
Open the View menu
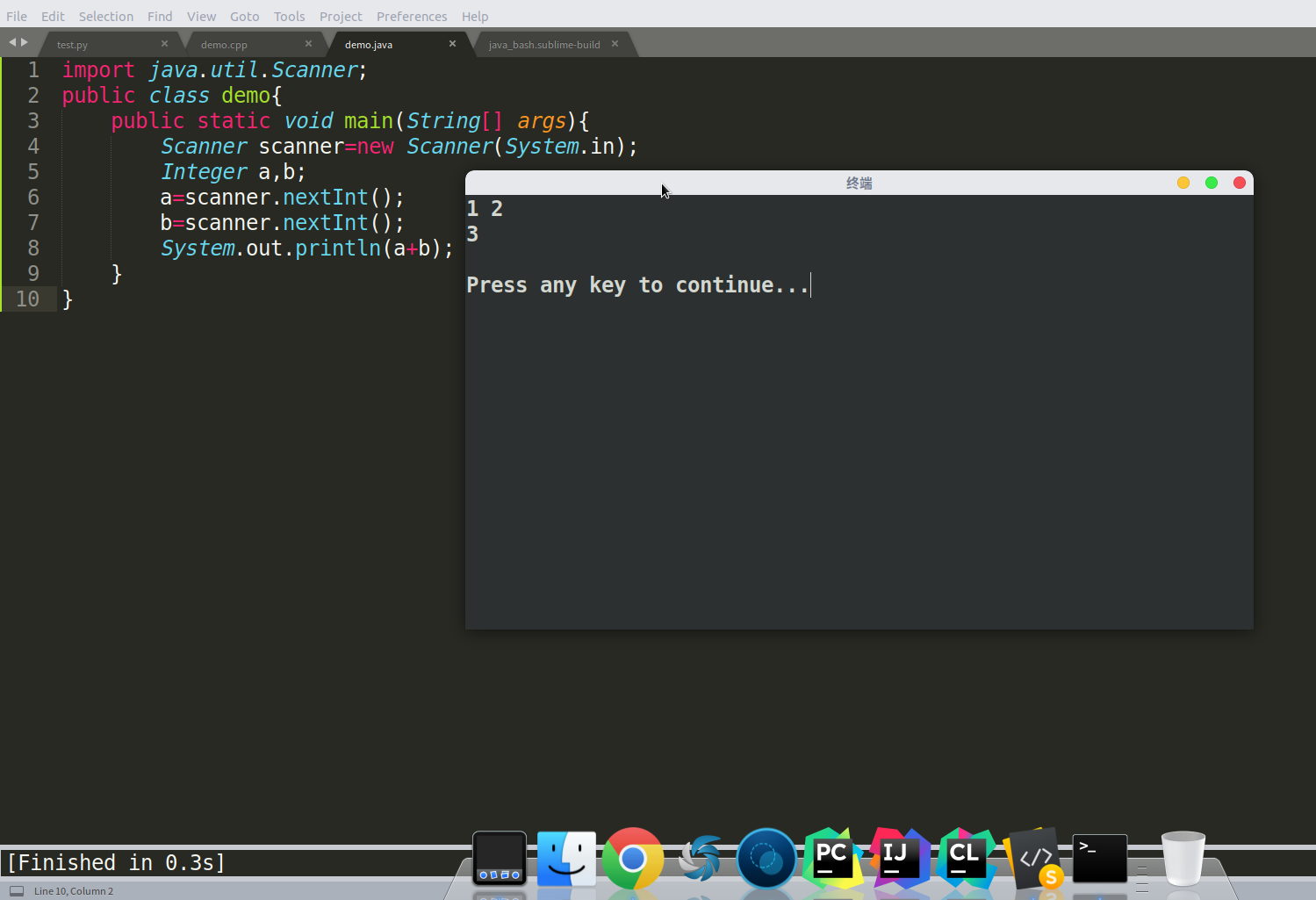[x=201, y=16]
